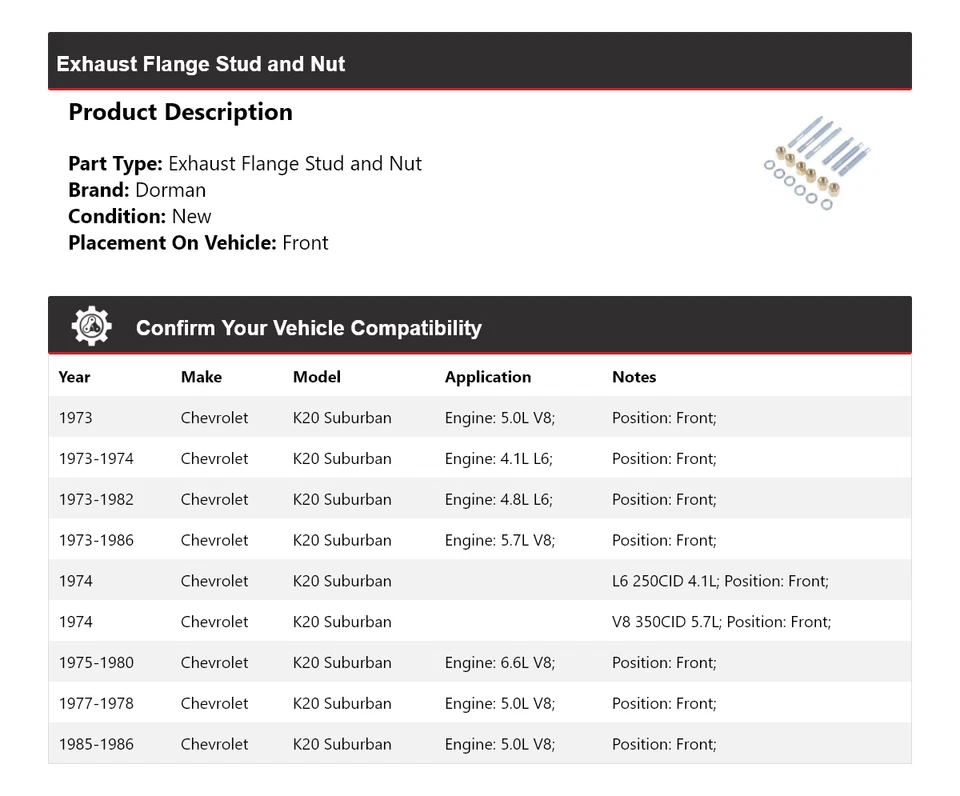
Task: Click the L6 250CID 4.1L notes cell
Action: click(720, 581)
